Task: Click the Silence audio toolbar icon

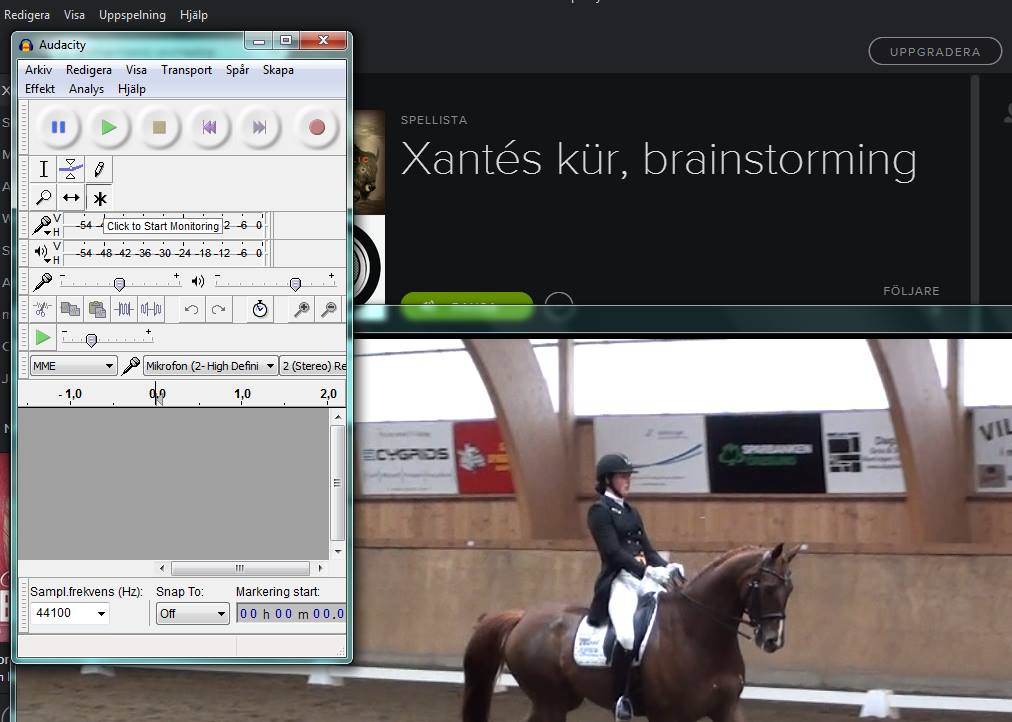Action: click(x=151, y=310)
